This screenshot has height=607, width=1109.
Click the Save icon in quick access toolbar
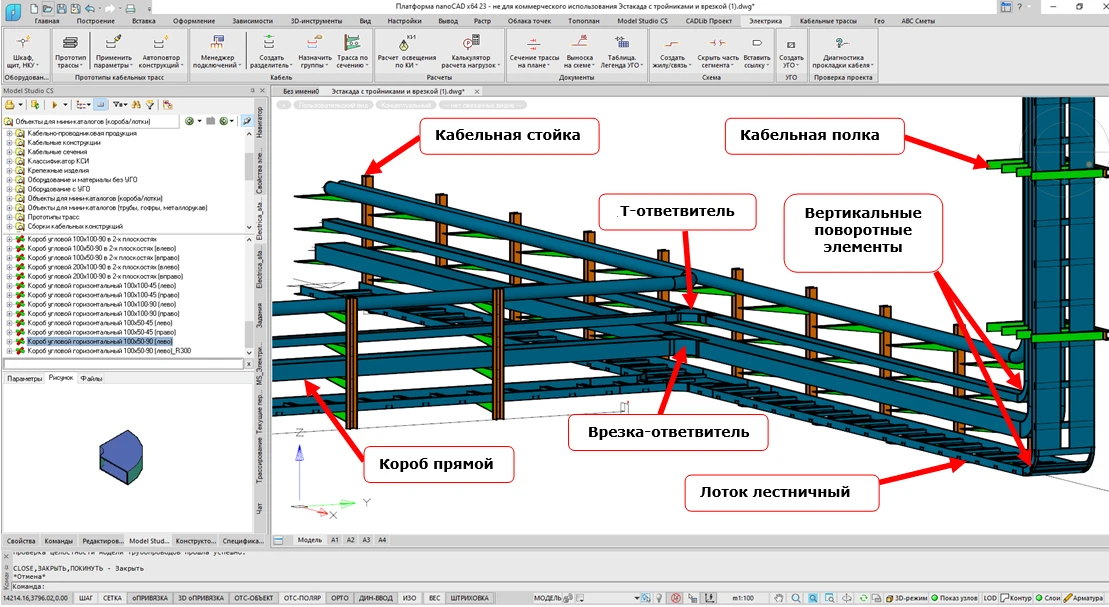(x=61, y=7)
